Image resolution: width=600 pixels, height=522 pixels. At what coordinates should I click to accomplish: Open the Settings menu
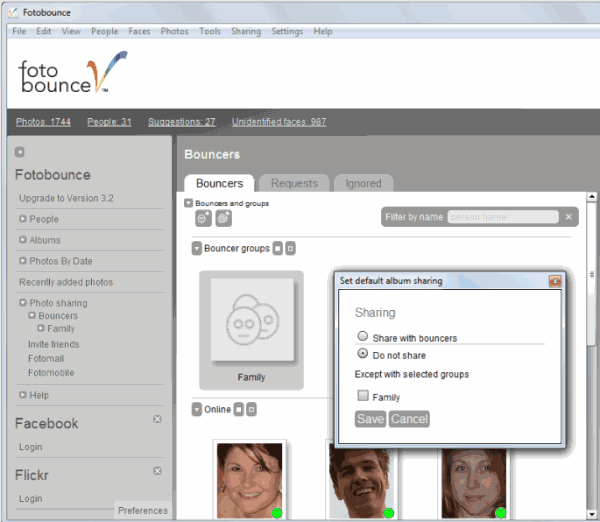(x=287, y=31)
